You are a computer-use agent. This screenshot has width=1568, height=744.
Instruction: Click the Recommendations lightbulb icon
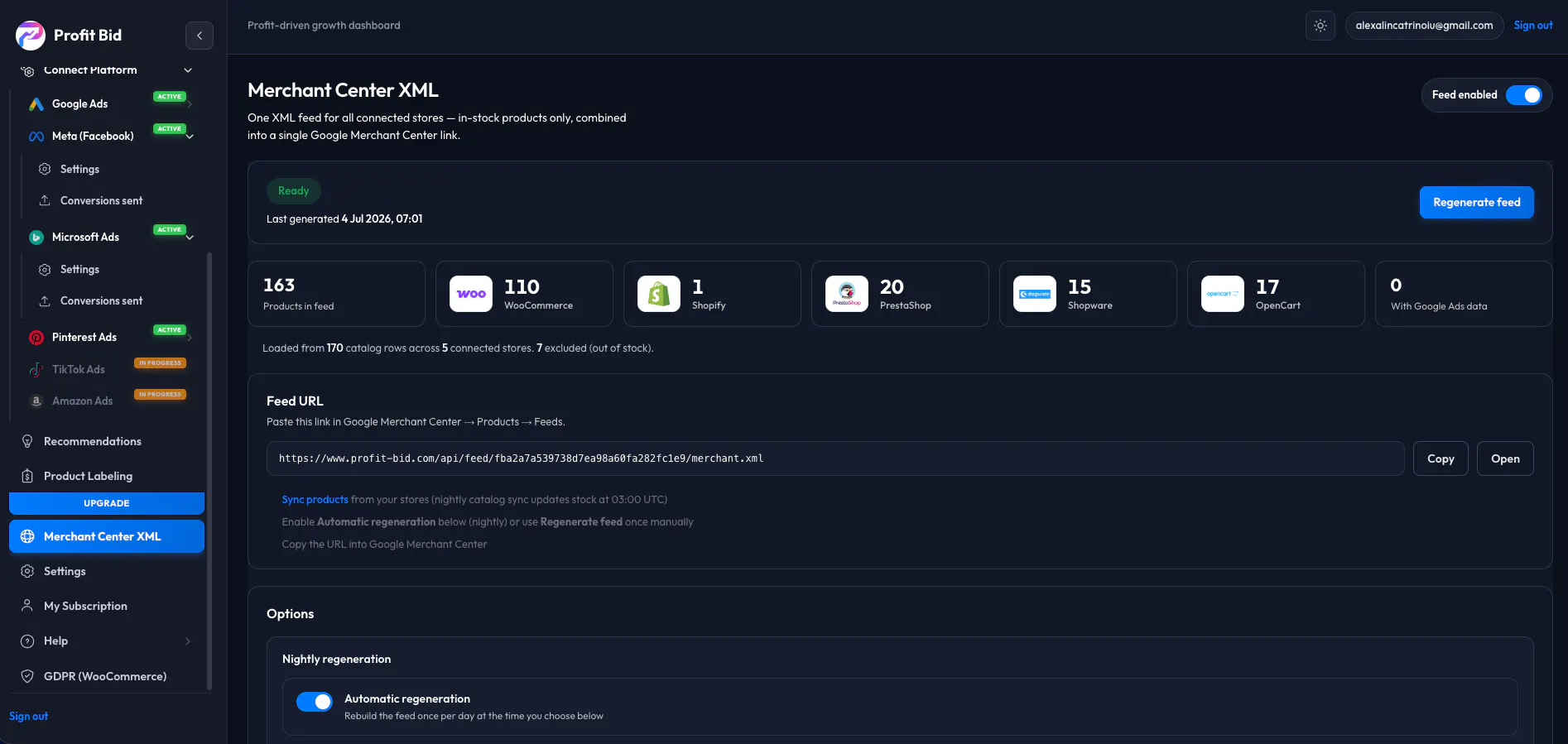[27, 442]
